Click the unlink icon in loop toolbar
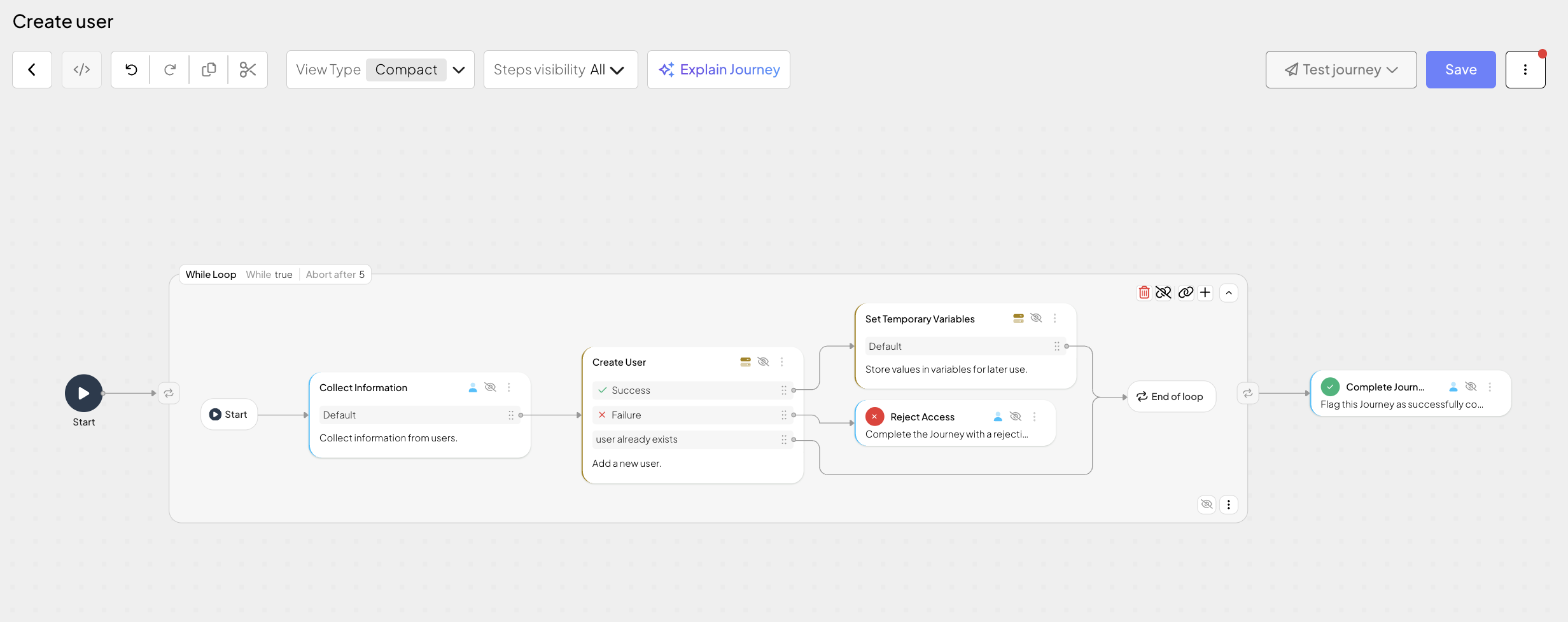 [x=1163, y=293]
